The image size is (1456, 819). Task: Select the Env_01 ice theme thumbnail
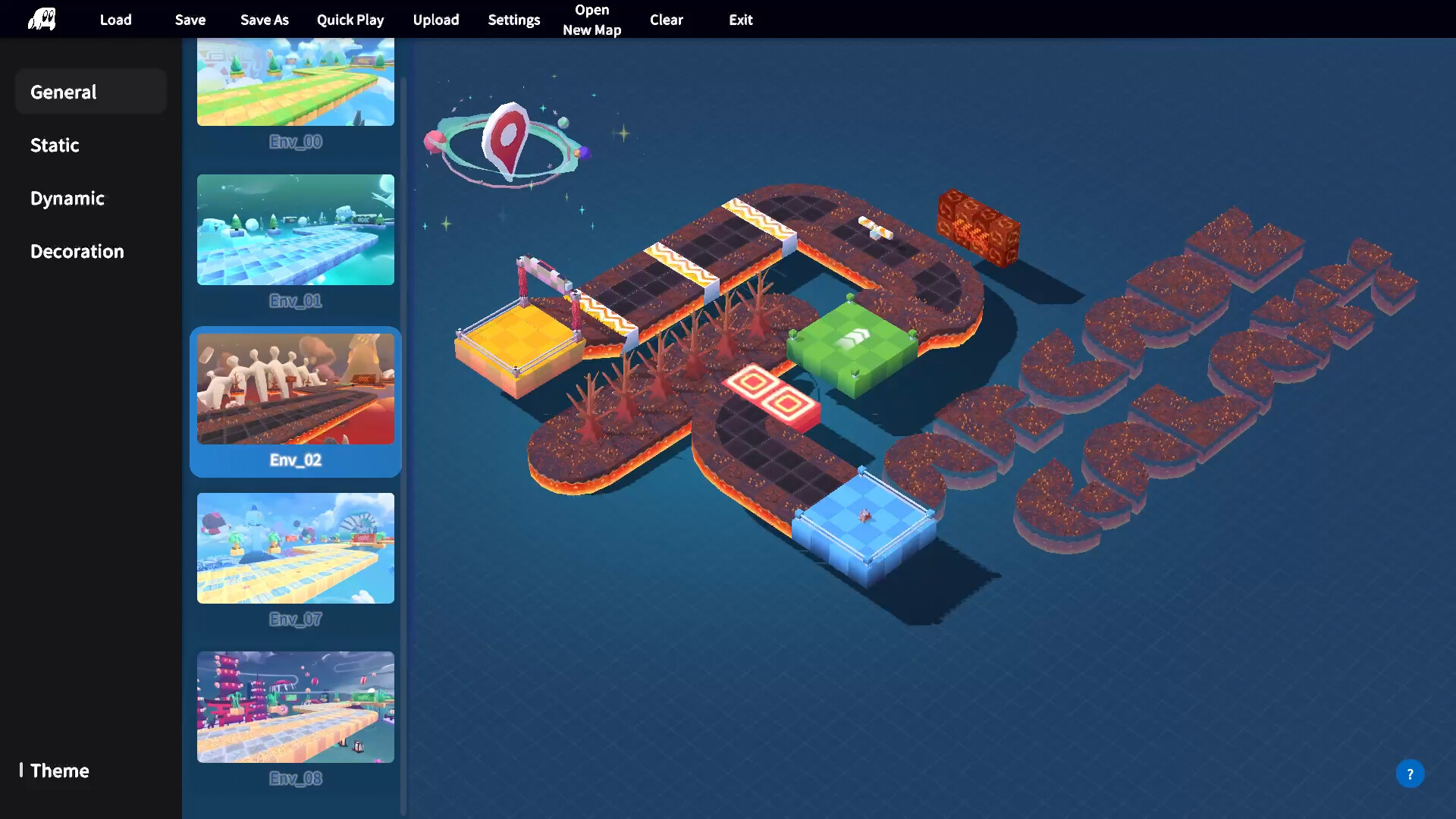click(x=295, y=230)
